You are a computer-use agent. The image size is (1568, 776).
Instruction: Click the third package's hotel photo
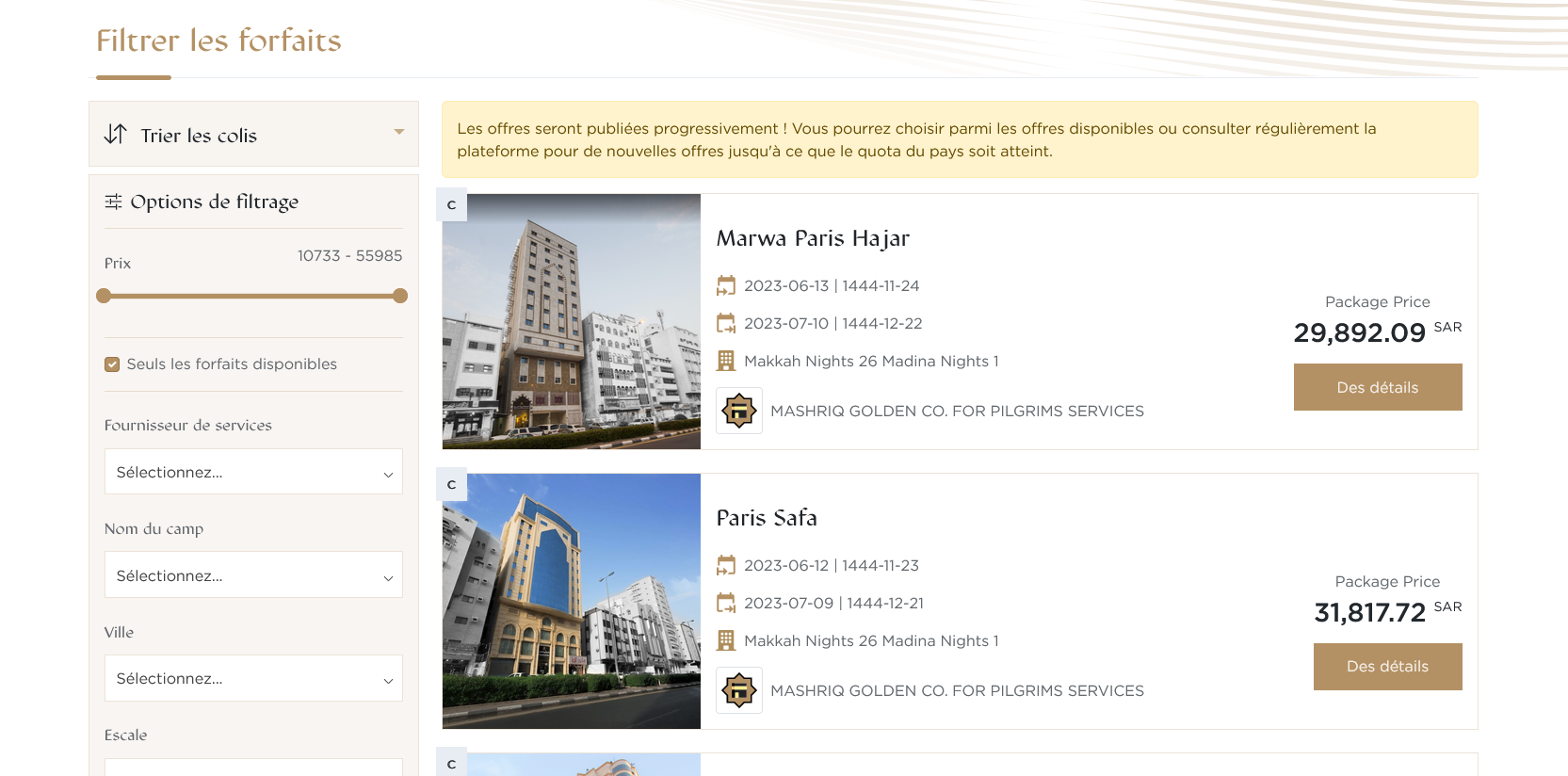[x=572, y=765]
